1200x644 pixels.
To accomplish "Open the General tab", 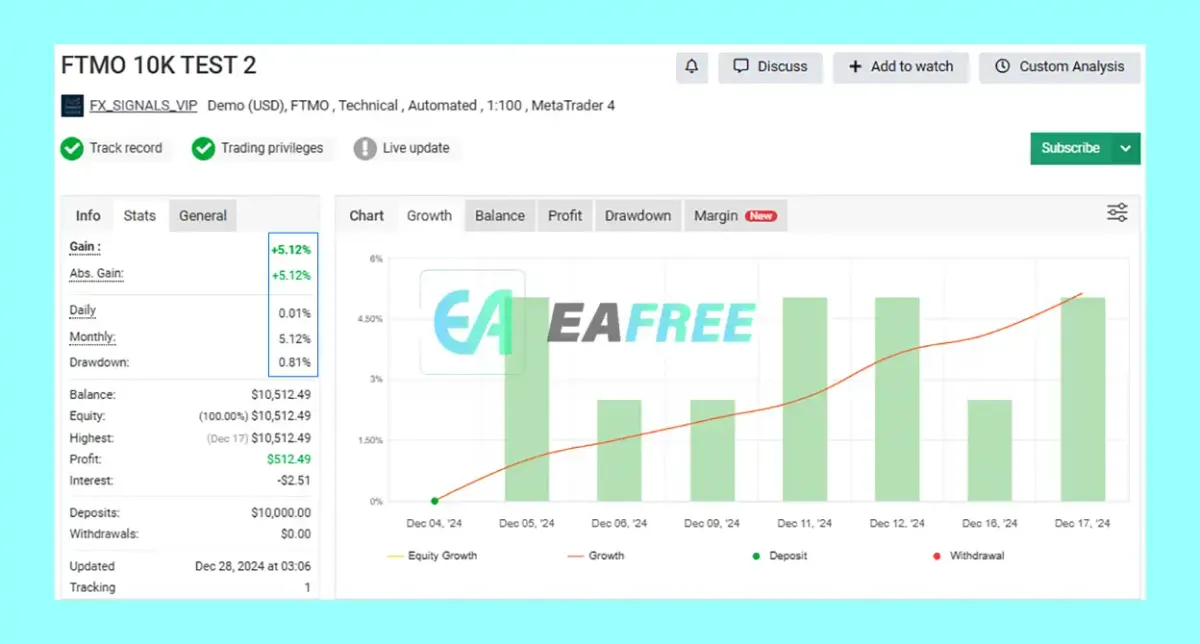I will [203, 216].
